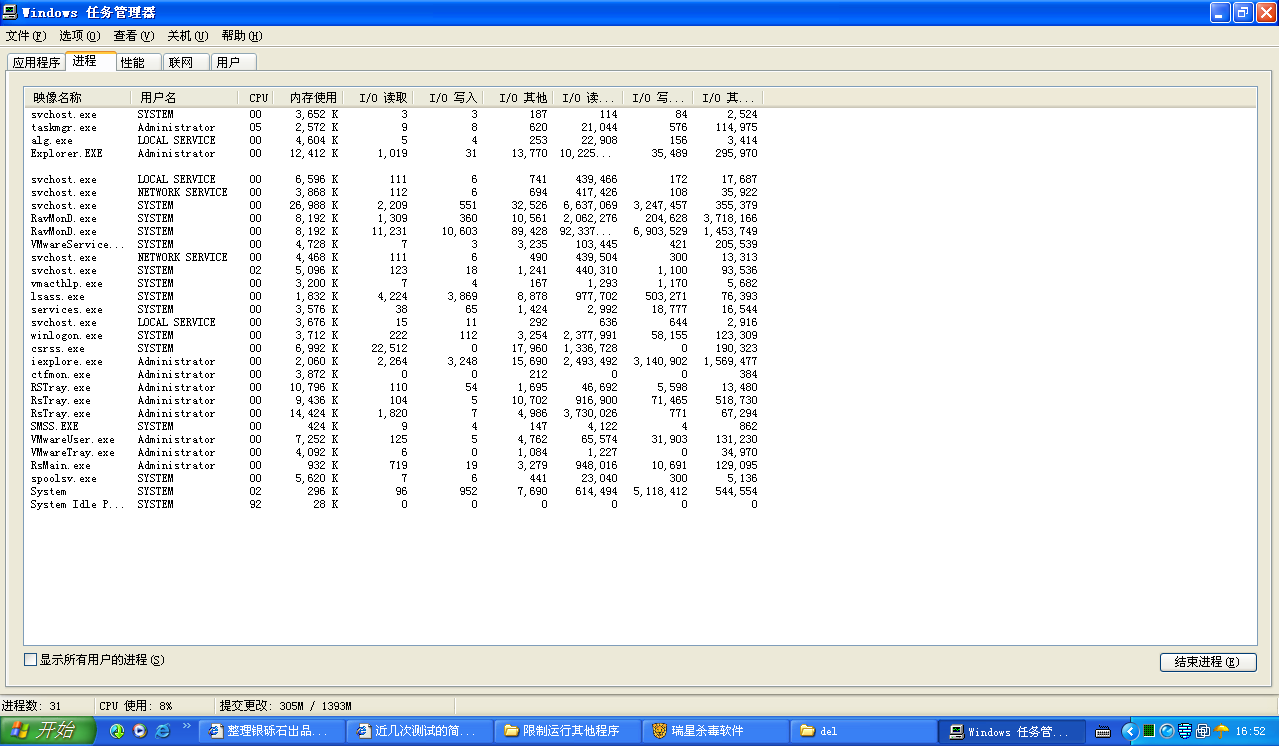Click the green CPU usage tray icon
Screen dimensions: 1279x746
click(1150, 731)
